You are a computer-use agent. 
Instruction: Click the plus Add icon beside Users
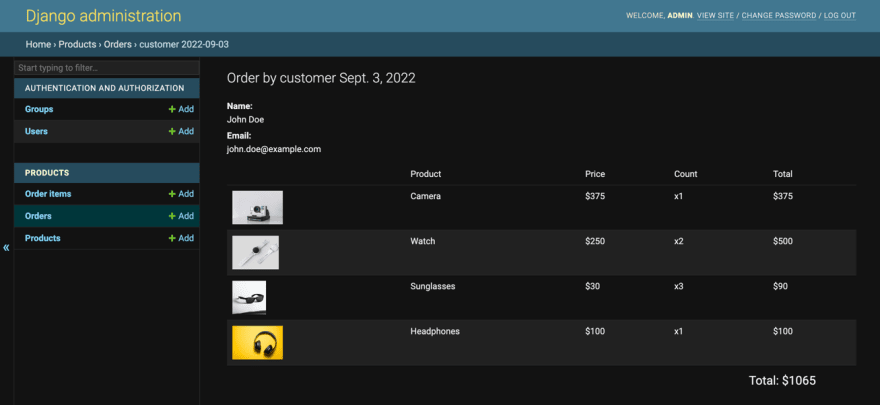pos(172,131)
